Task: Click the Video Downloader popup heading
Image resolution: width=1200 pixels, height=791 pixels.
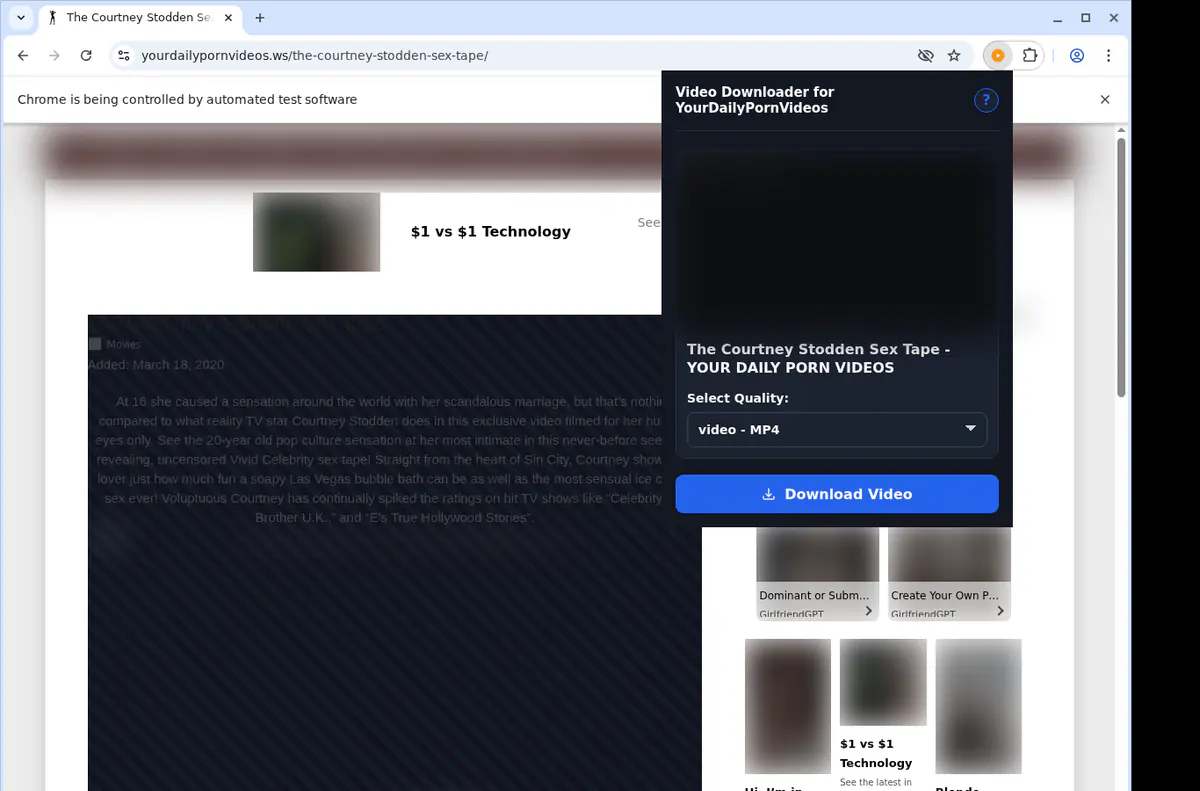Action: (x=755, y=100)
